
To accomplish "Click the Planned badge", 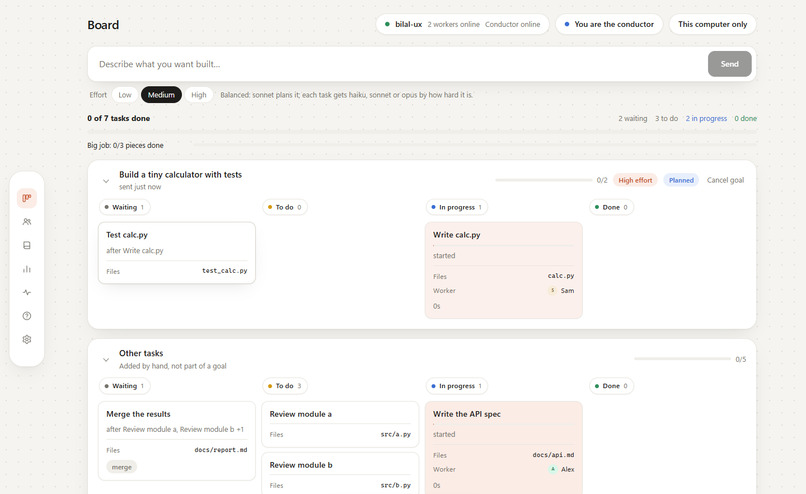I will click(681, 180).
